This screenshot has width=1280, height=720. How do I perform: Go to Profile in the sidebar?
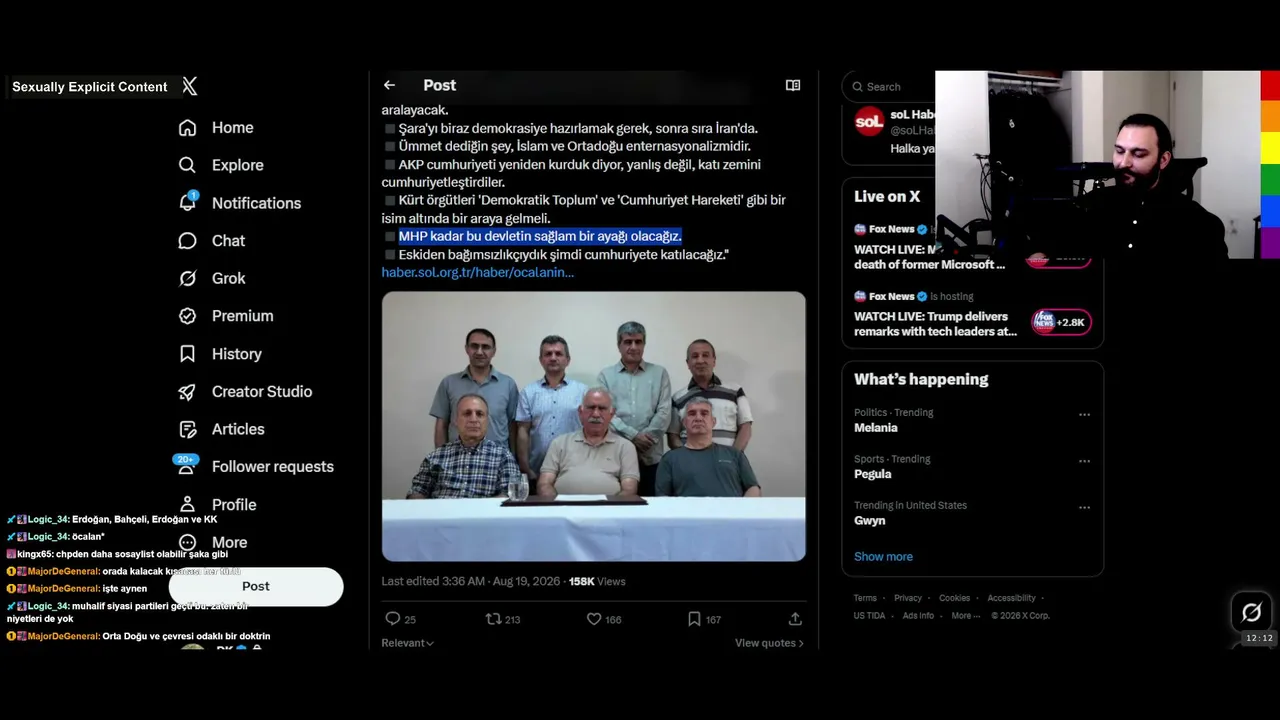pos(217,505)
